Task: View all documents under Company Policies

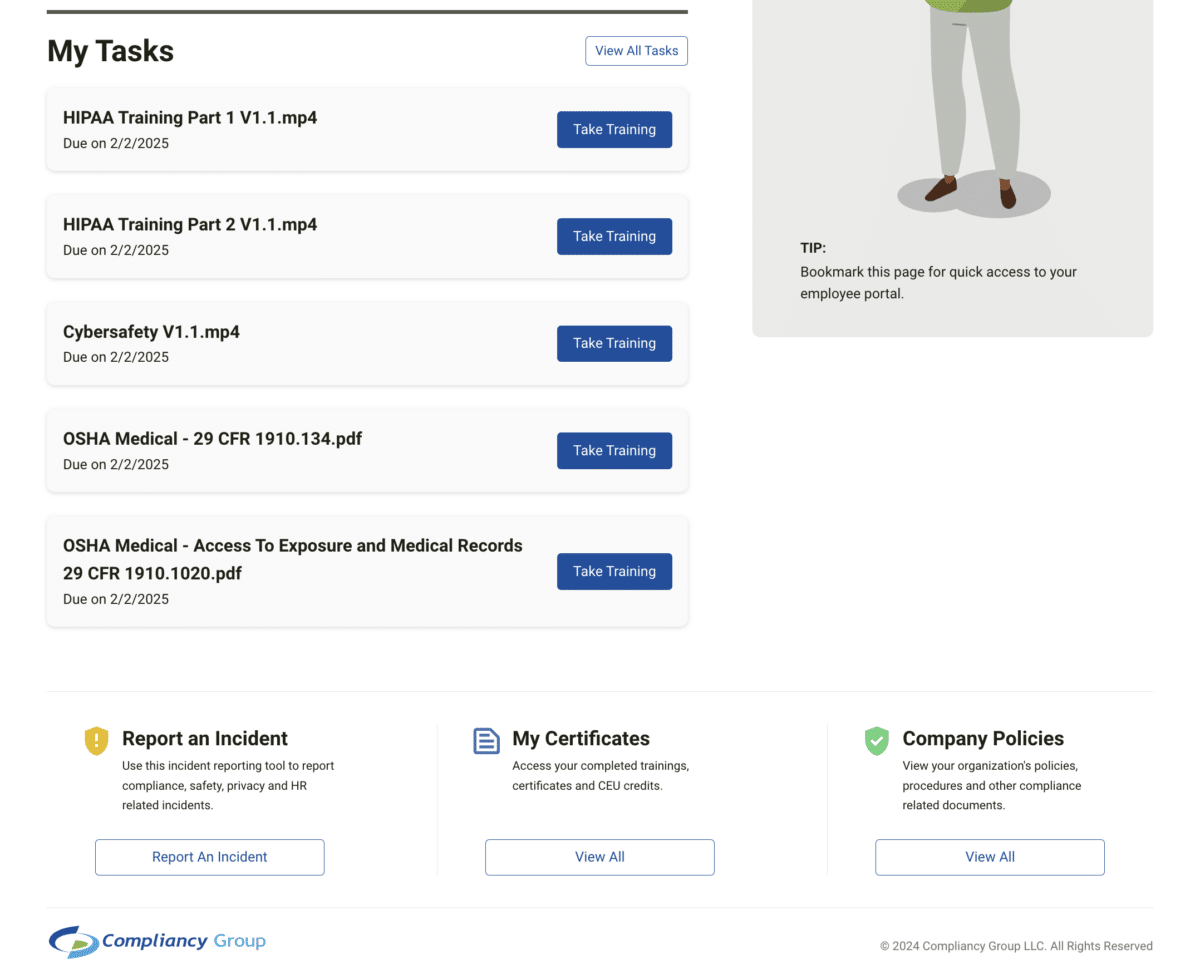Action: coord(989,857)
